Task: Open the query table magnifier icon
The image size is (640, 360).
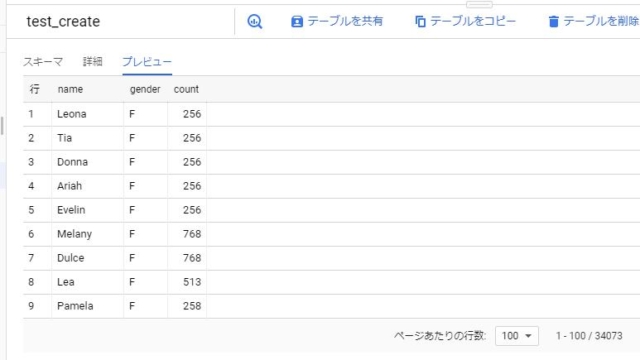Action: click(255, 21)
